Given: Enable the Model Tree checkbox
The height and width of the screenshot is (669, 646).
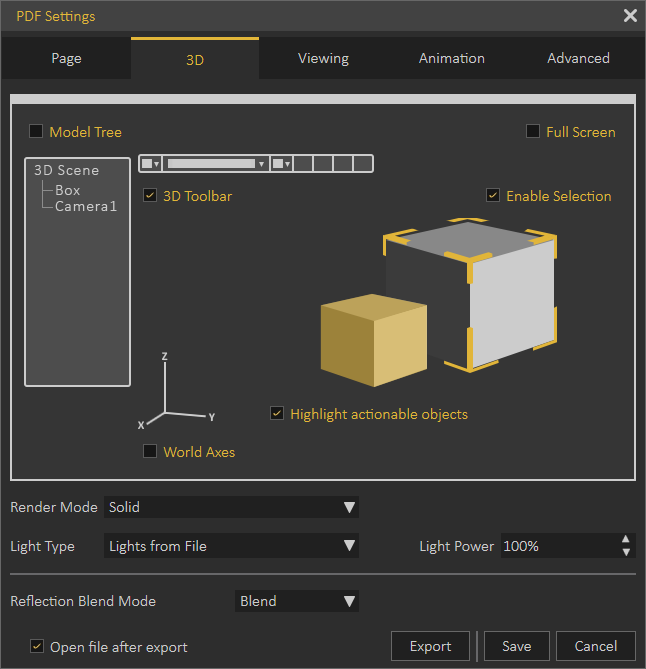Looking at the screenshot, I should [x=36, y=131].
